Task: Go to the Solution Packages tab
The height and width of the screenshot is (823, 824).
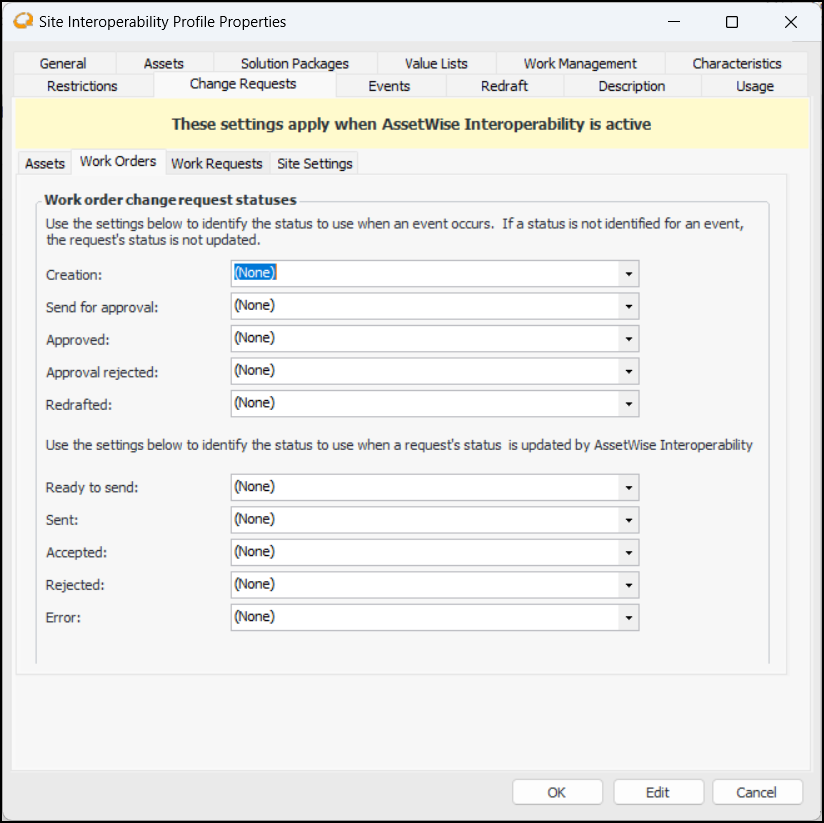Action: coord(295,63)
